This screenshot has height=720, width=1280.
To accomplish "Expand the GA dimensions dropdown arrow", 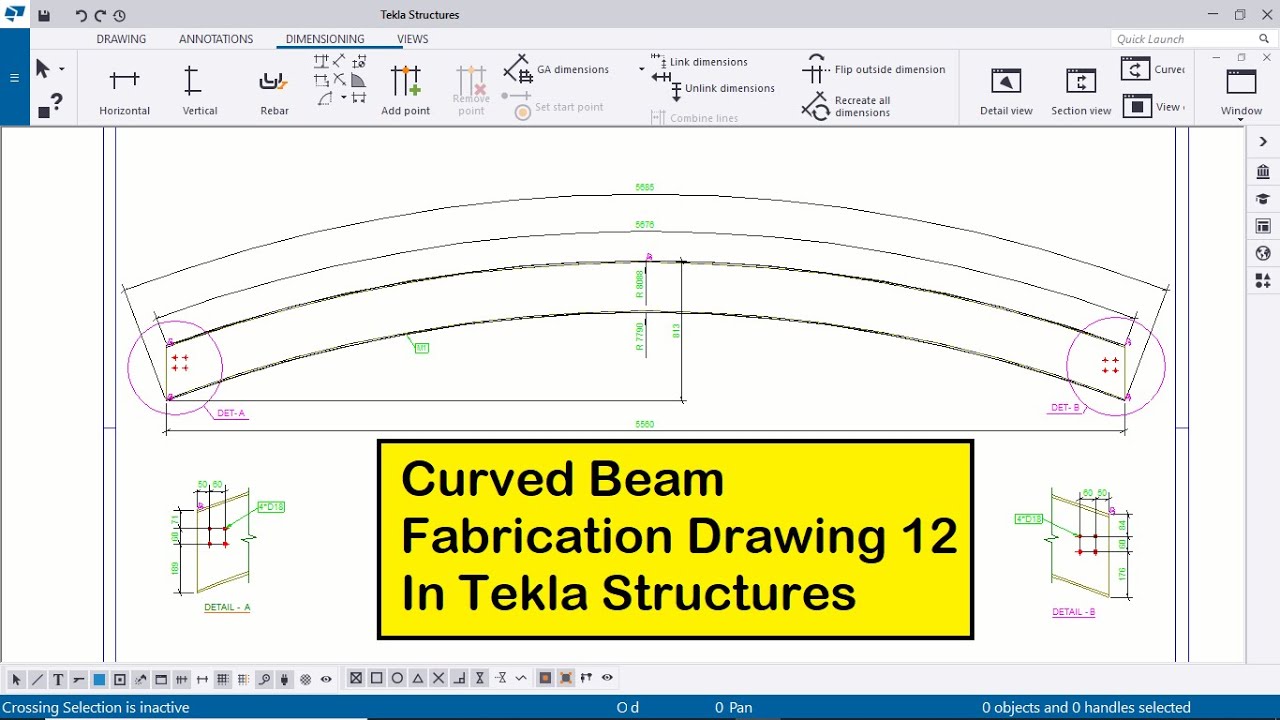I will click(x=642, y=70).
